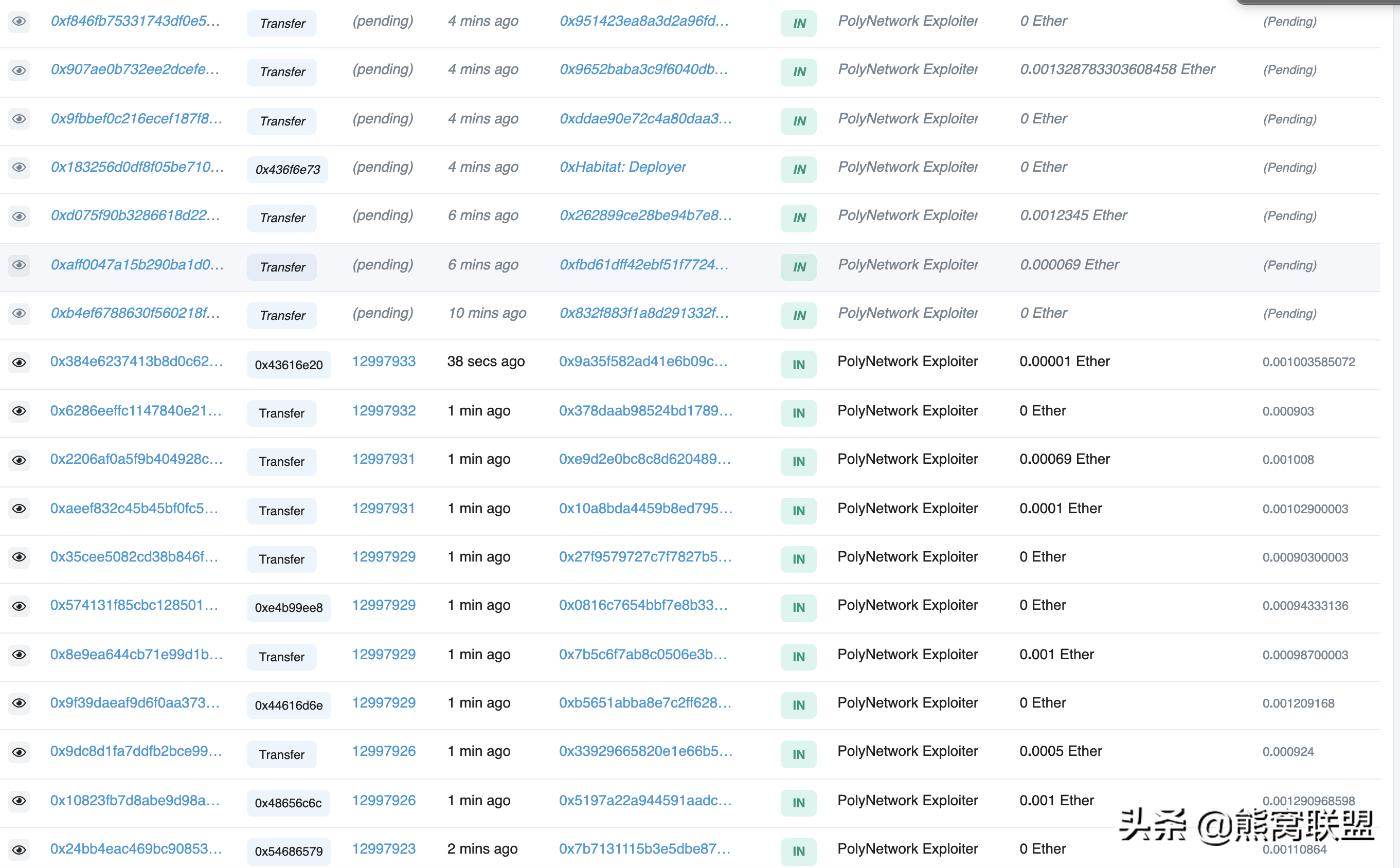Open sender address 0x5197a22a944591aadc

646,800
